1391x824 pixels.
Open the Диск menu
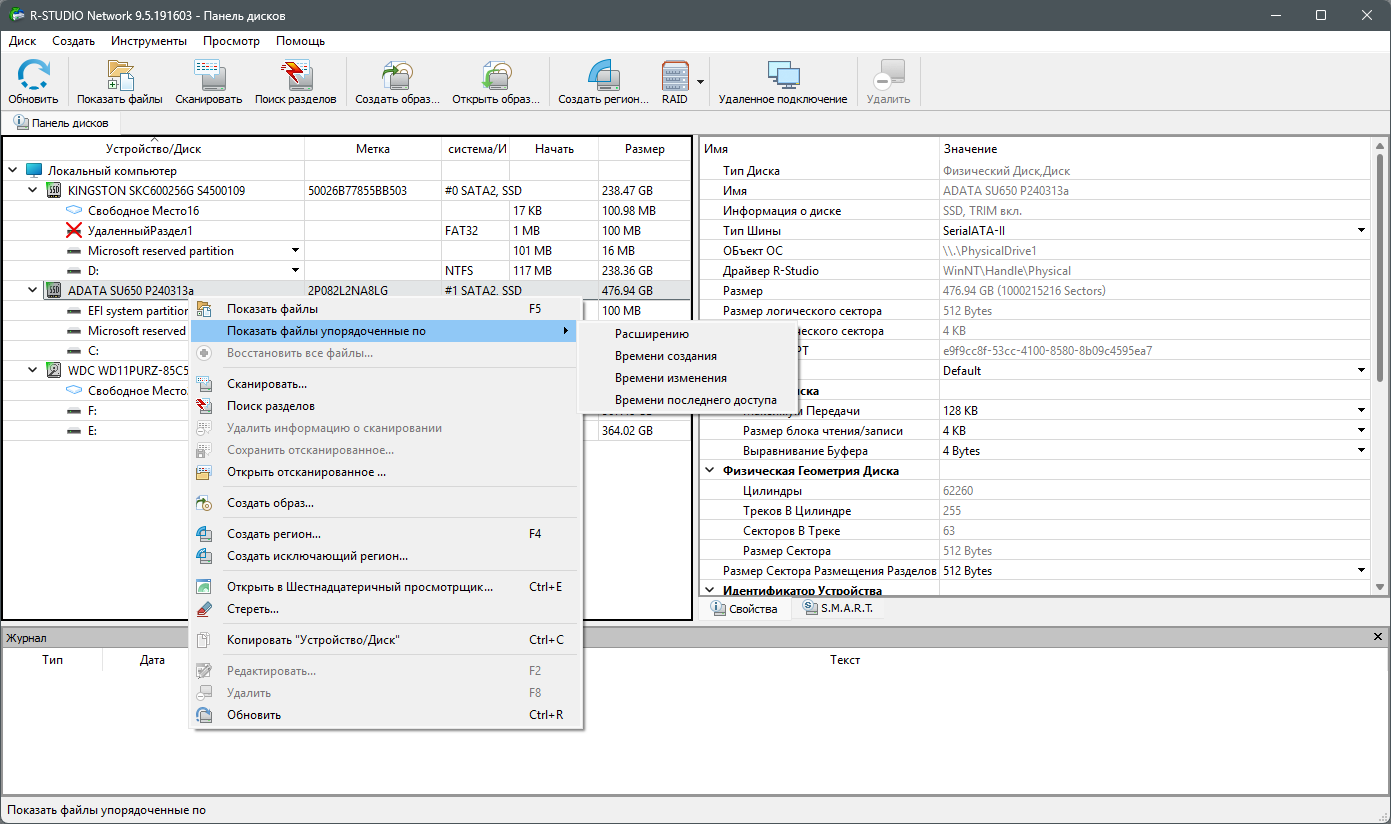22,41
